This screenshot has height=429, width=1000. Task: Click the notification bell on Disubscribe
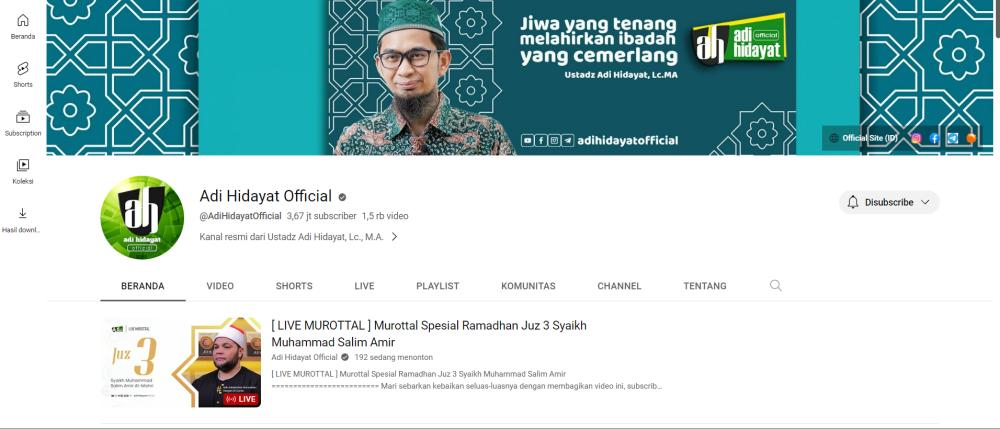click(853, 202)
